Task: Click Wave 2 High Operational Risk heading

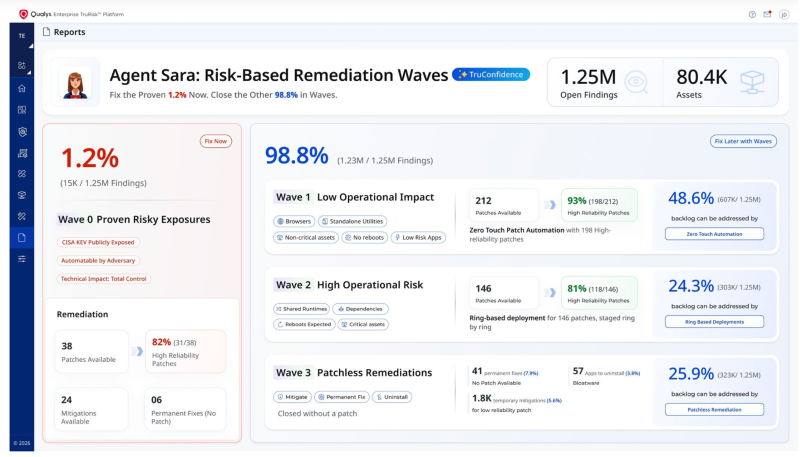Action: 349,285
